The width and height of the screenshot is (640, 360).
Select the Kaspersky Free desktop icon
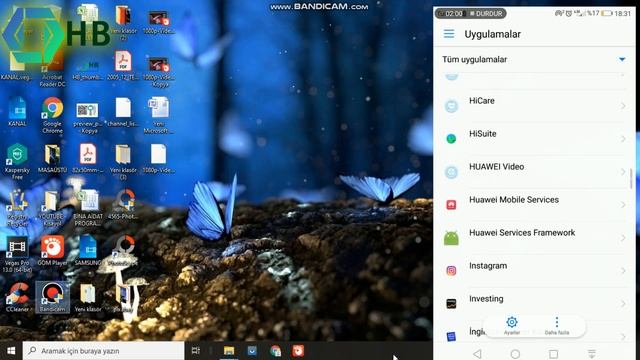[x=17, y=162]
